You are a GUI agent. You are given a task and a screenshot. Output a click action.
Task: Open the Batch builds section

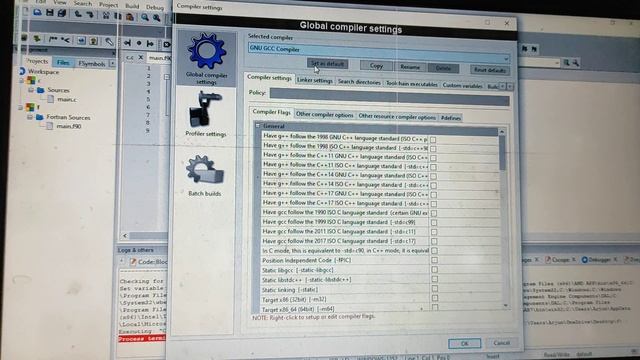pos(204,176)
